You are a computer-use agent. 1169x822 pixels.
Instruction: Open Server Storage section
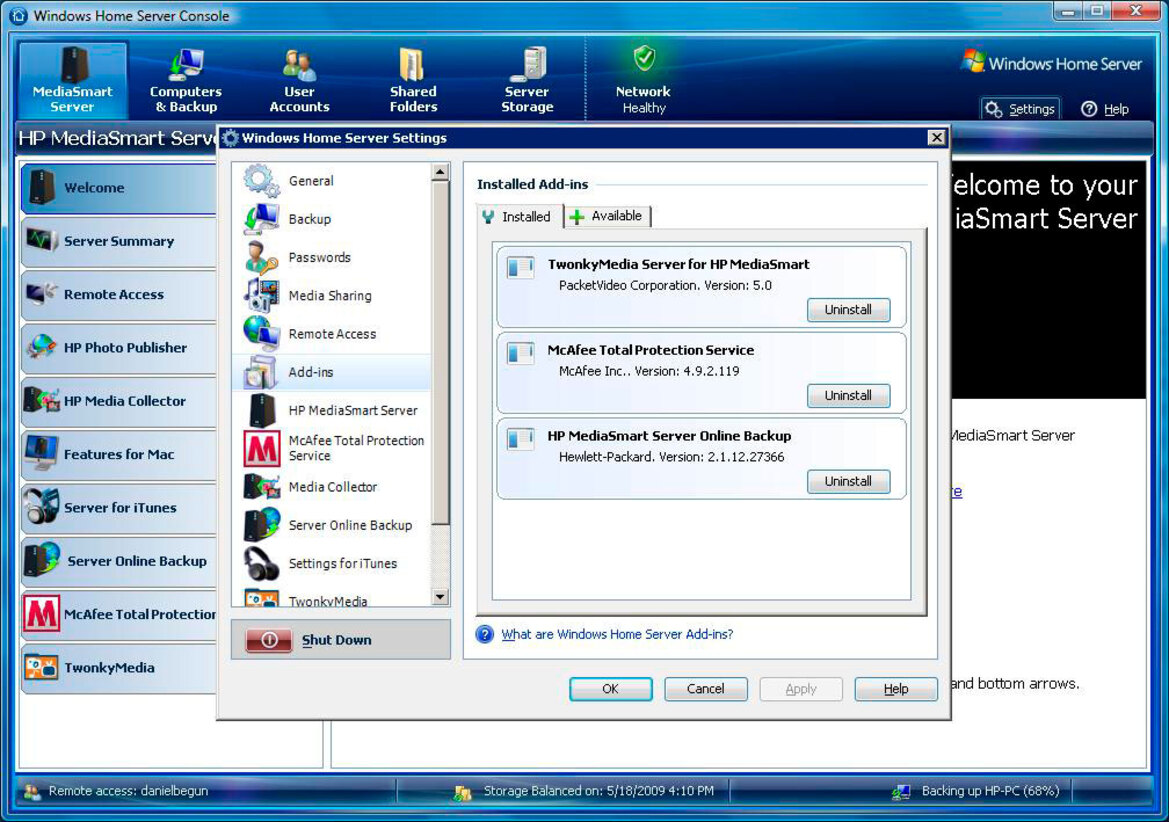click(527, 80)
